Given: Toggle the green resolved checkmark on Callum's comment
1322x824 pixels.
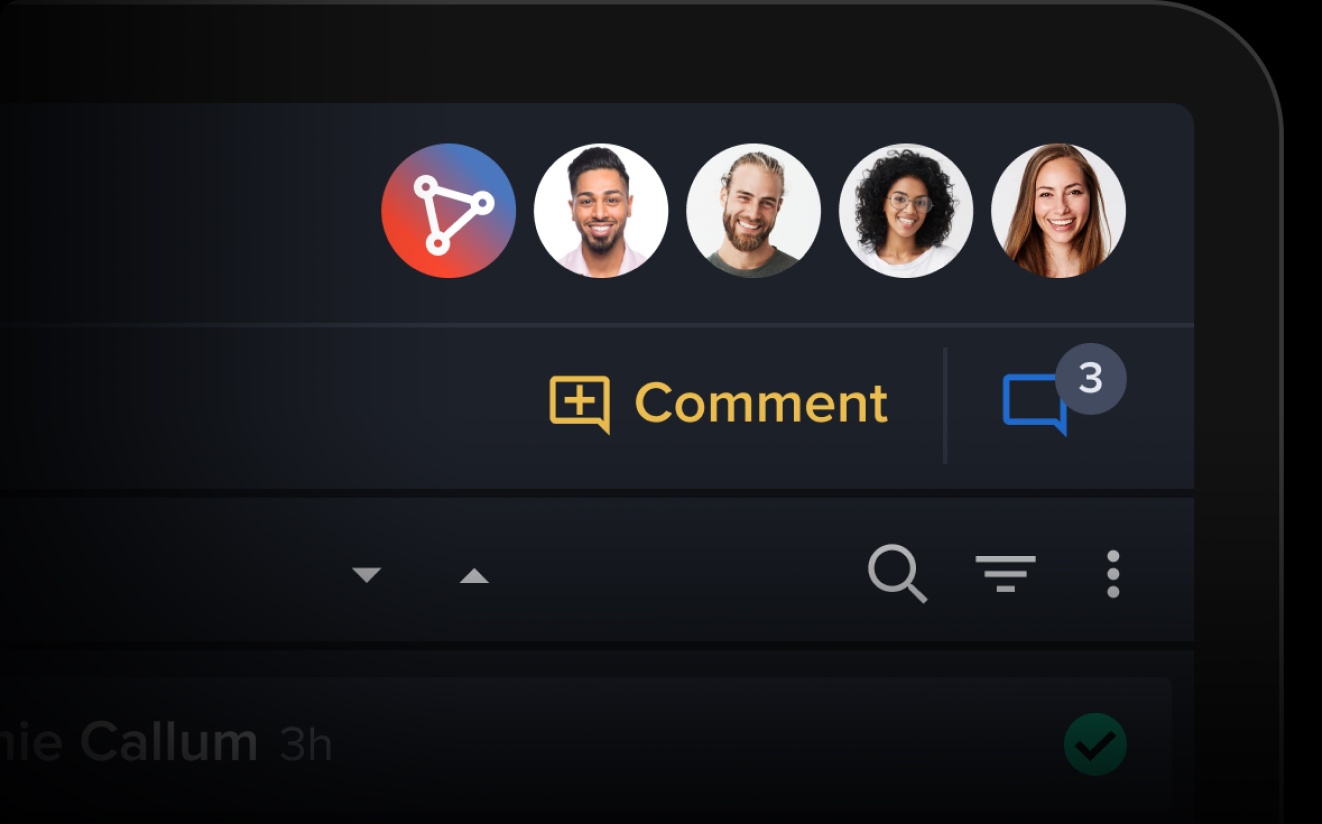Looking at the screenshot, I should pyautogui.click(x=1095, y=744).
